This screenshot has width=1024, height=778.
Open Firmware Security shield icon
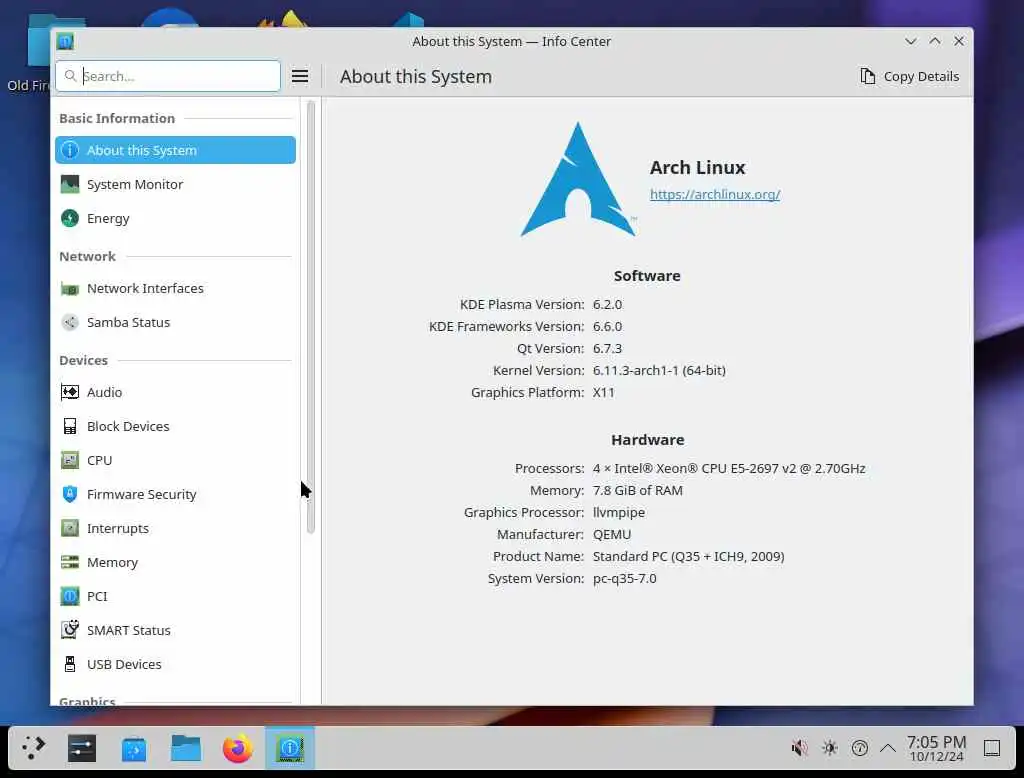70,494
